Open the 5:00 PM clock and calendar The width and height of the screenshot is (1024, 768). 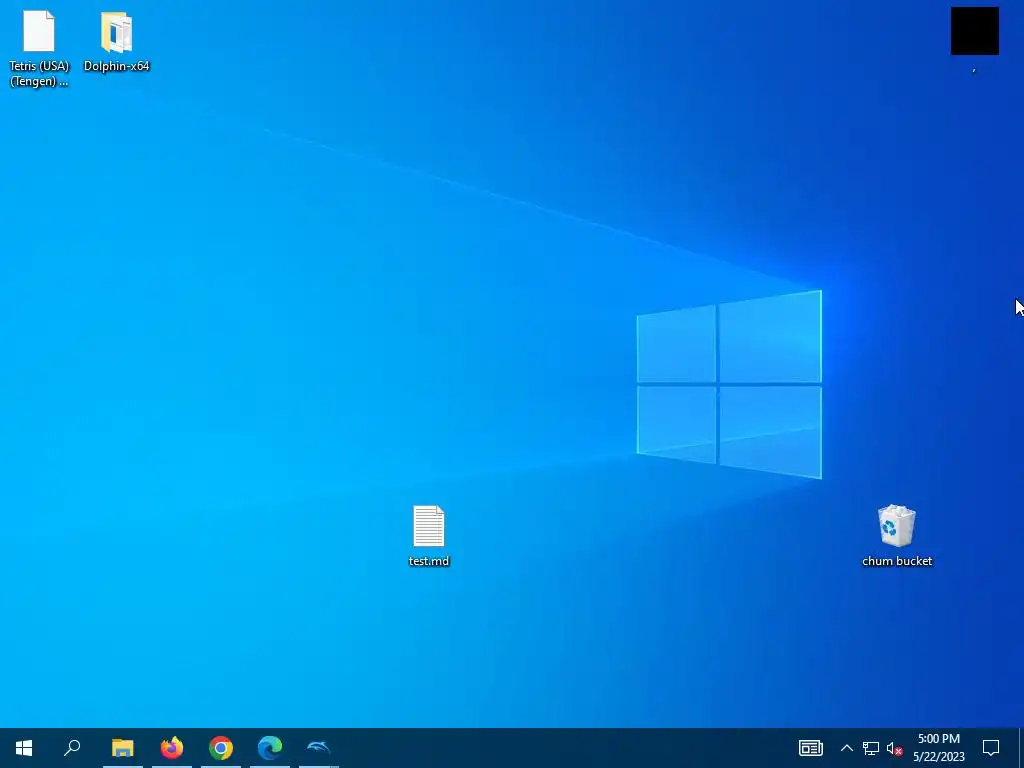point(939,748)
